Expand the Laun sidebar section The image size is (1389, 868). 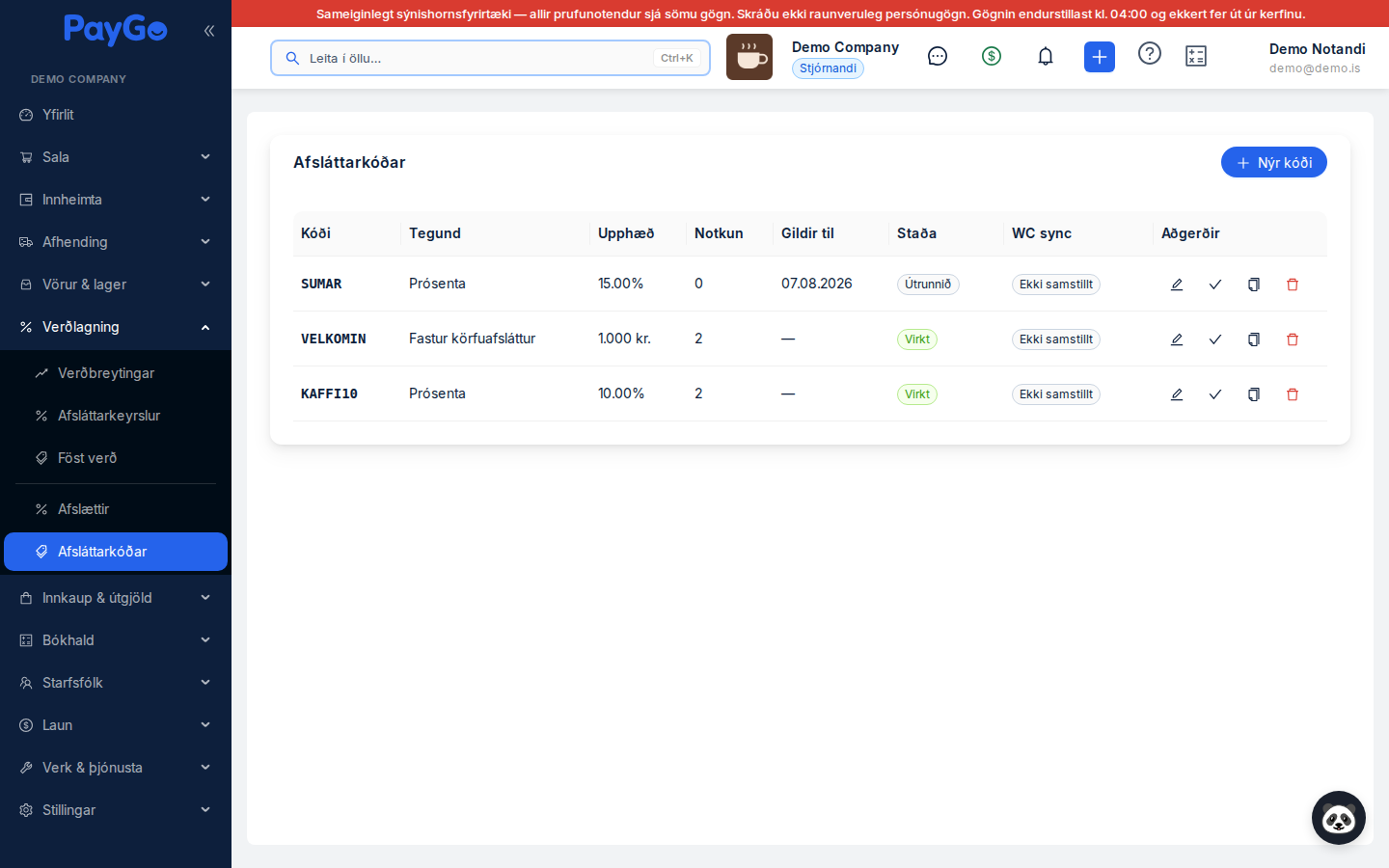click(116, 725)
